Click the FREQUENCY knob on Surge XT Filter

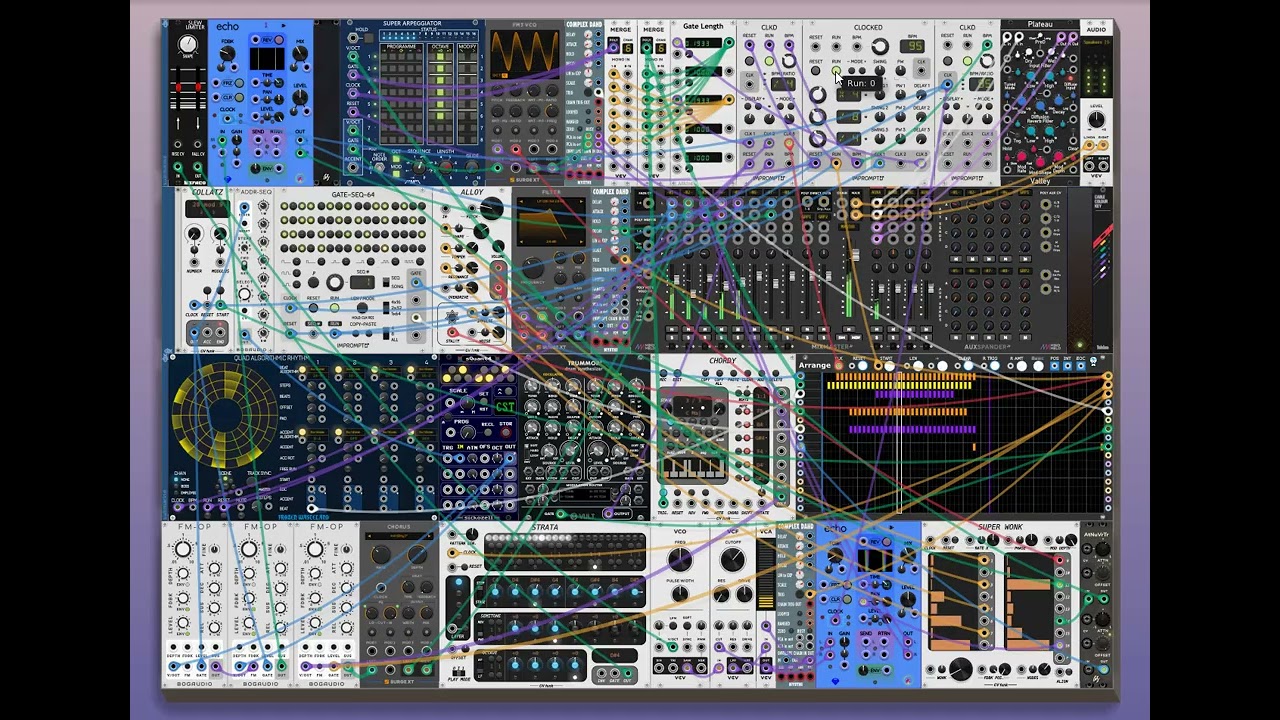[x=531, y=268]
